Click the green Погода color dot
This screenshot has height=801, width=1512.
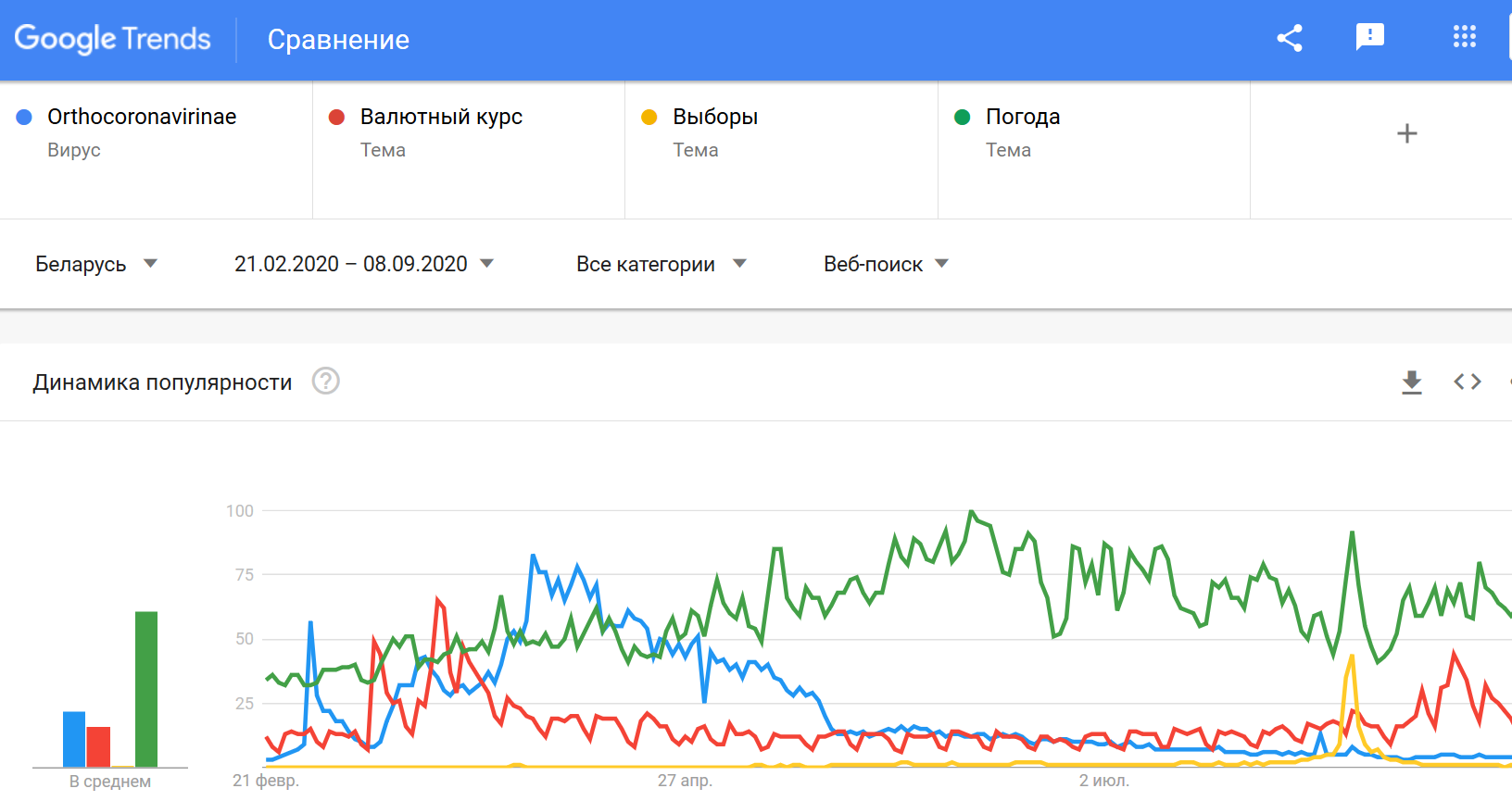962,117
